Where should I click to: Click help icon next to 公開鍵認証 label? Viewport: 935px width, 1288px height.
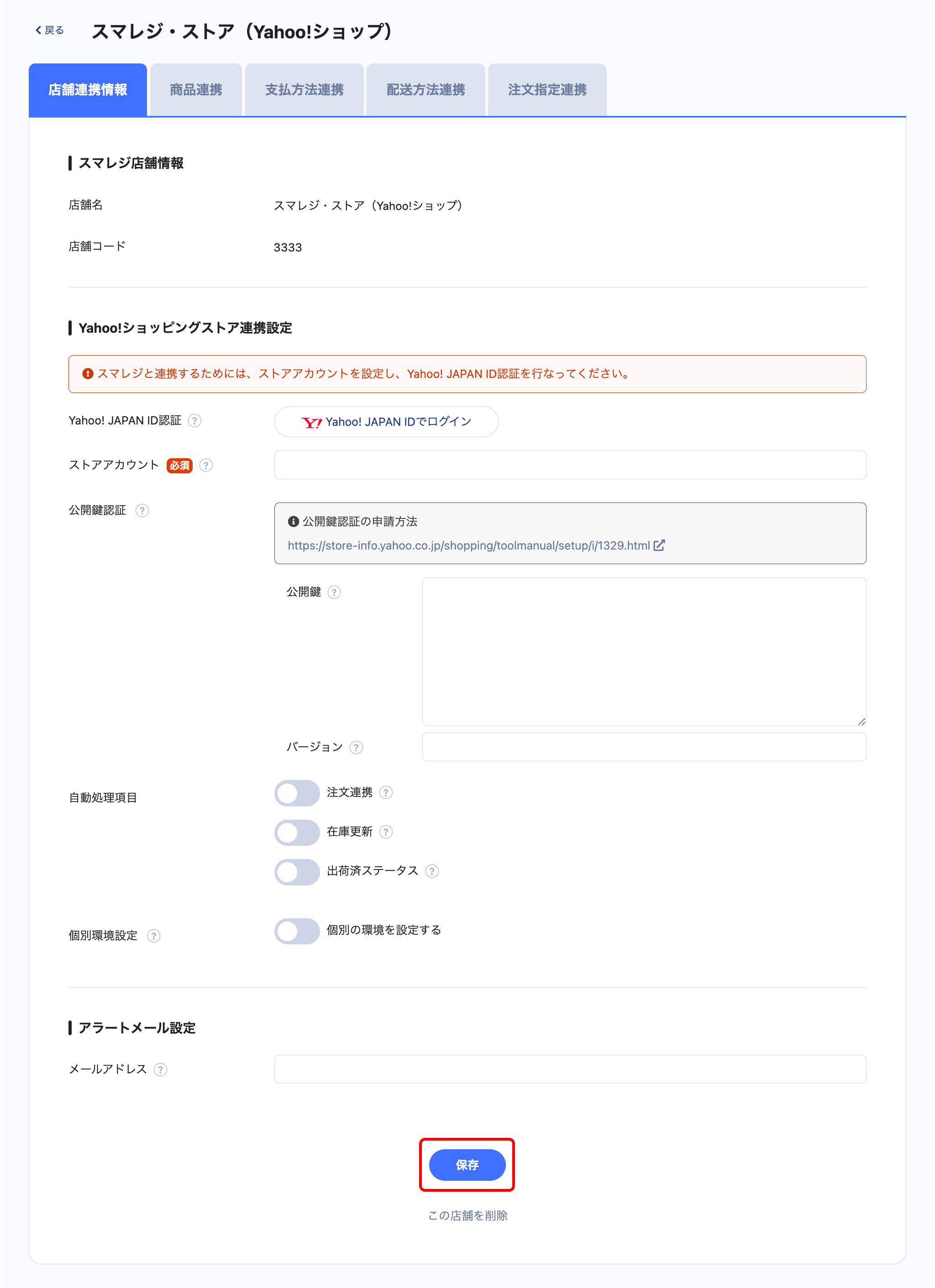click(142, 511)
